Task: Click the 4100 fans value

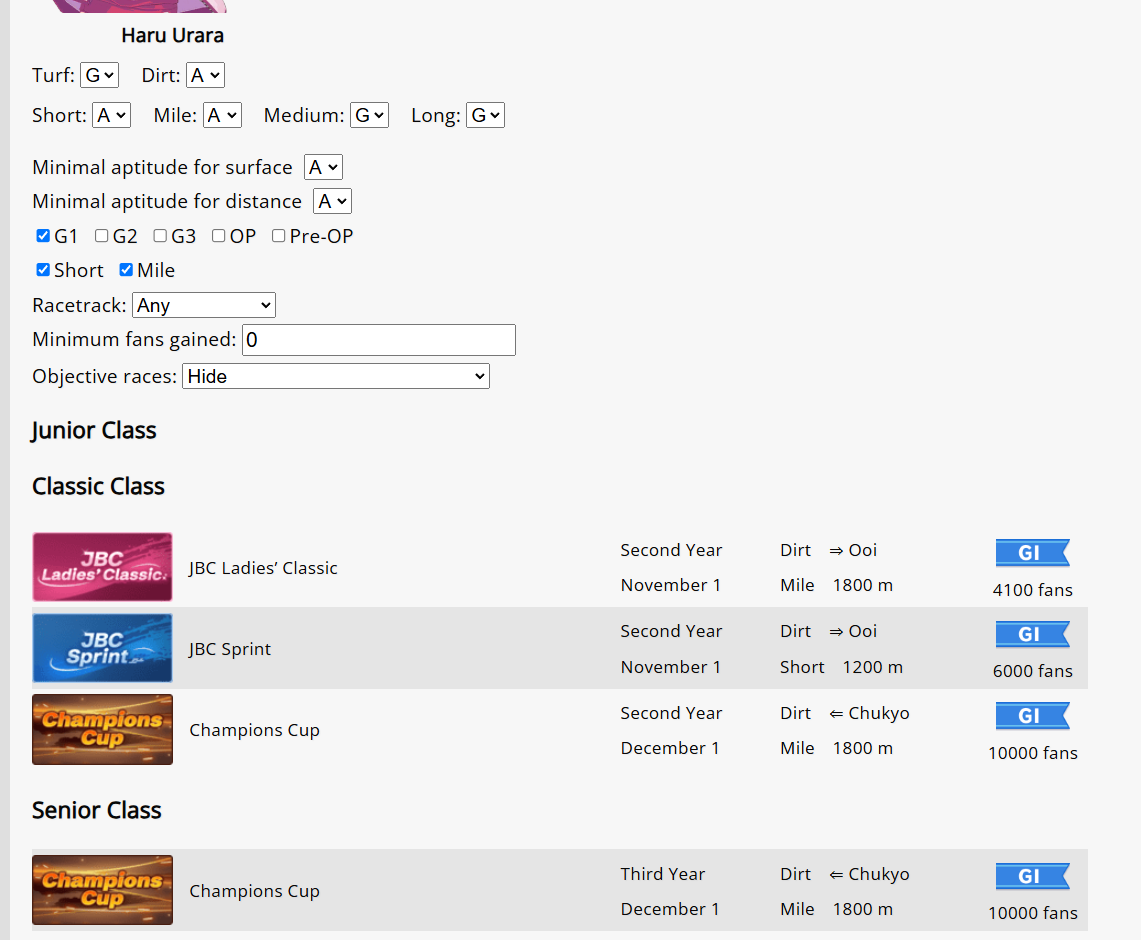Action: (x=1033, y=590)
